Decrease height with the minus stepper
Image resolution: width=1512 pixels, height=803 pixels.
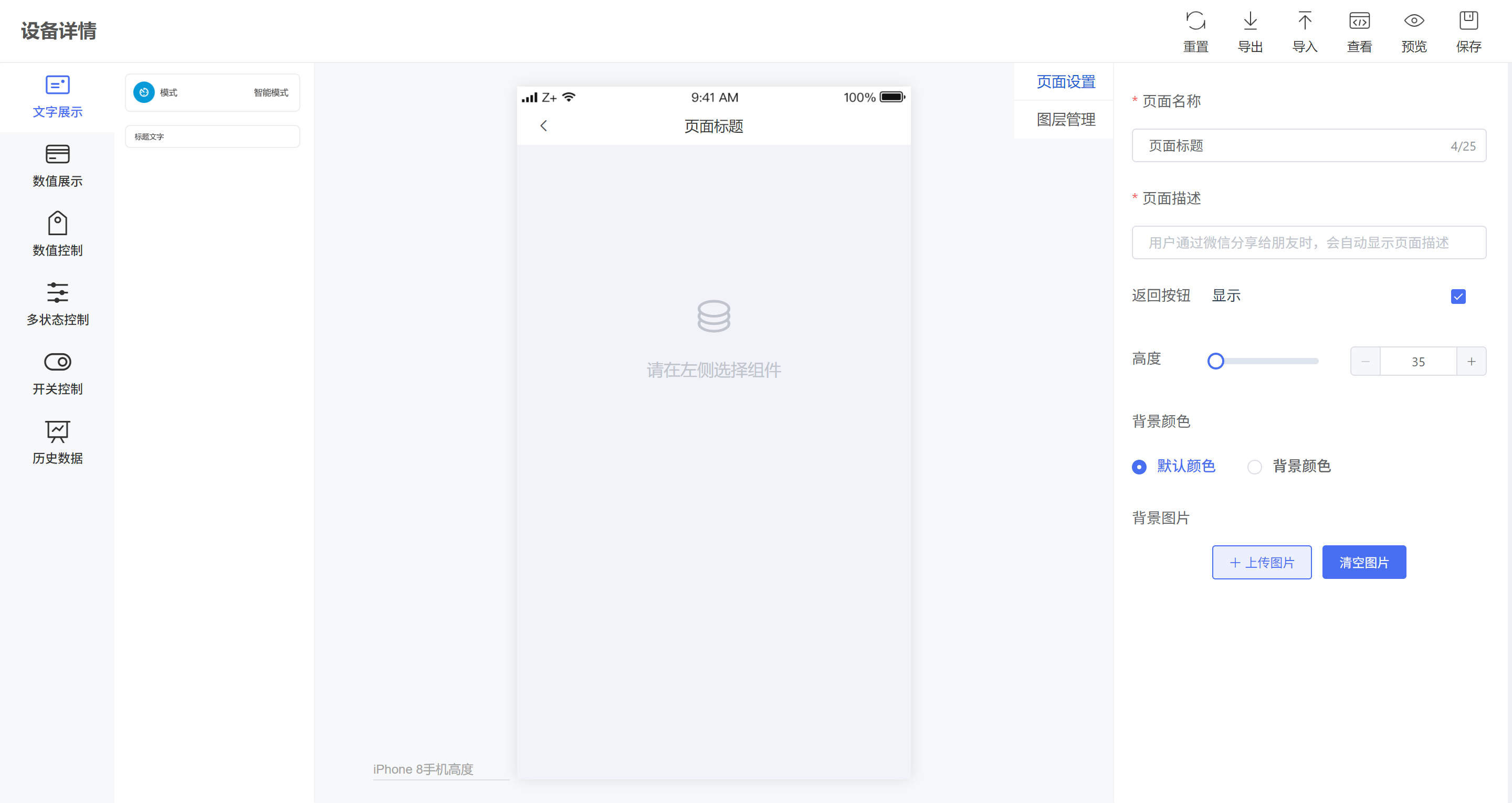tap(1365, 362)
